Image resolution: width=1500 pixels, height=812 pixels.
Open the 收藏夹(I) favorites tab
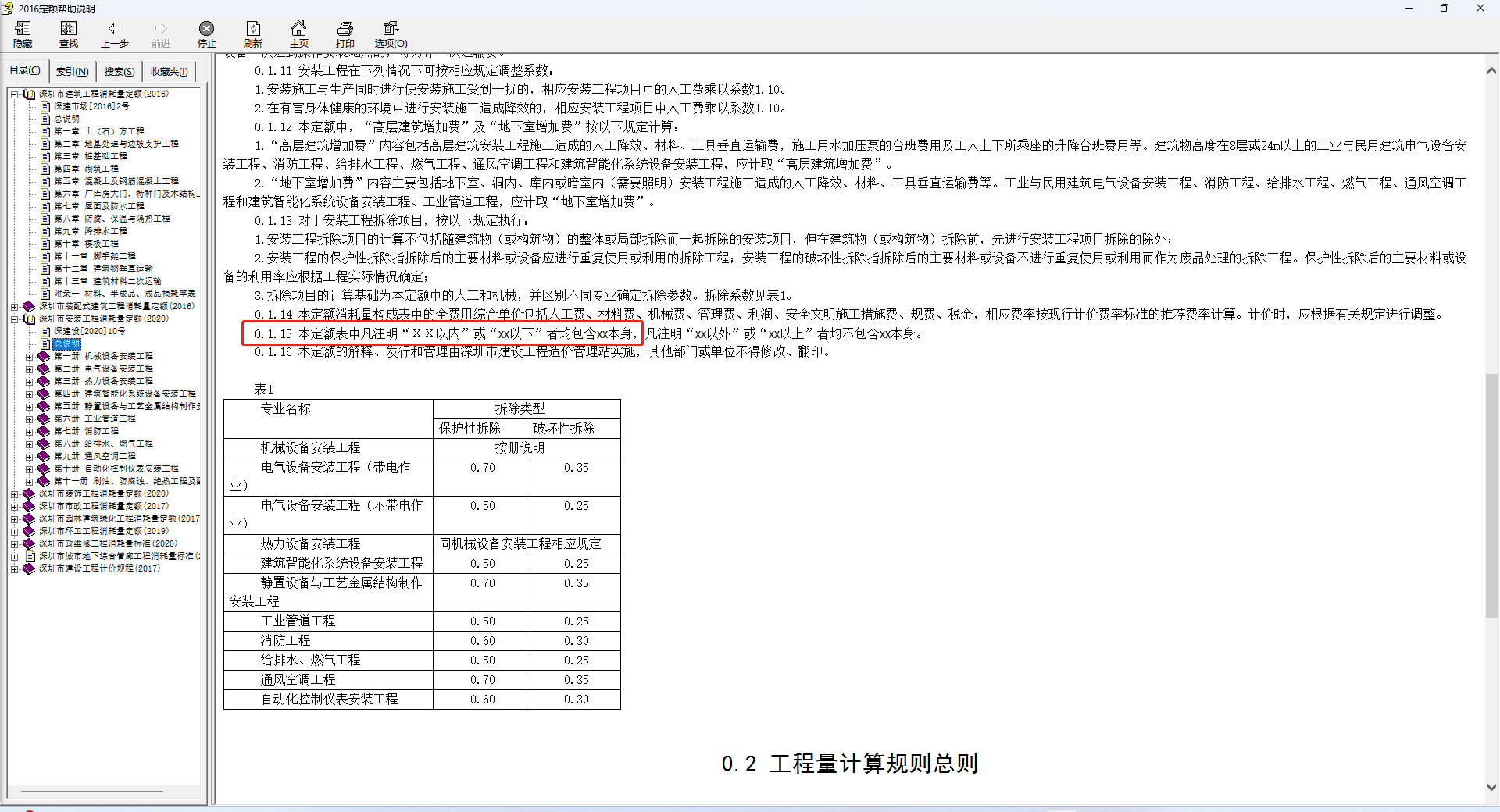coord(169,71)
